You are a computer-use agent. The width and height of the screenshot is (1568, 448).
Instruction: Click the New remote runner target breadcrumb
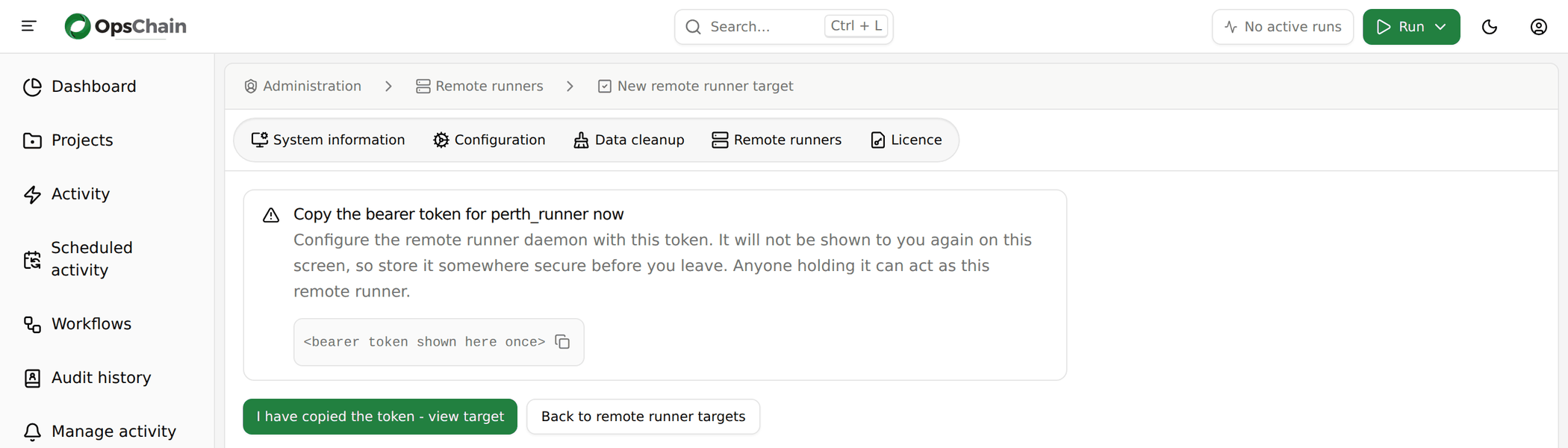(x=695, y=87)
